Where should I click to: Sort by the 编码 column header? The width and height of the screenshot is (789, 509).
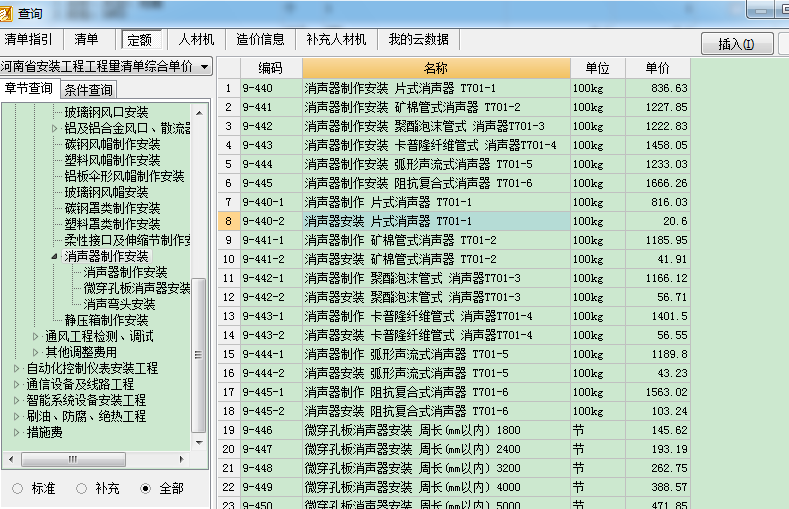(x=271, y=68)
